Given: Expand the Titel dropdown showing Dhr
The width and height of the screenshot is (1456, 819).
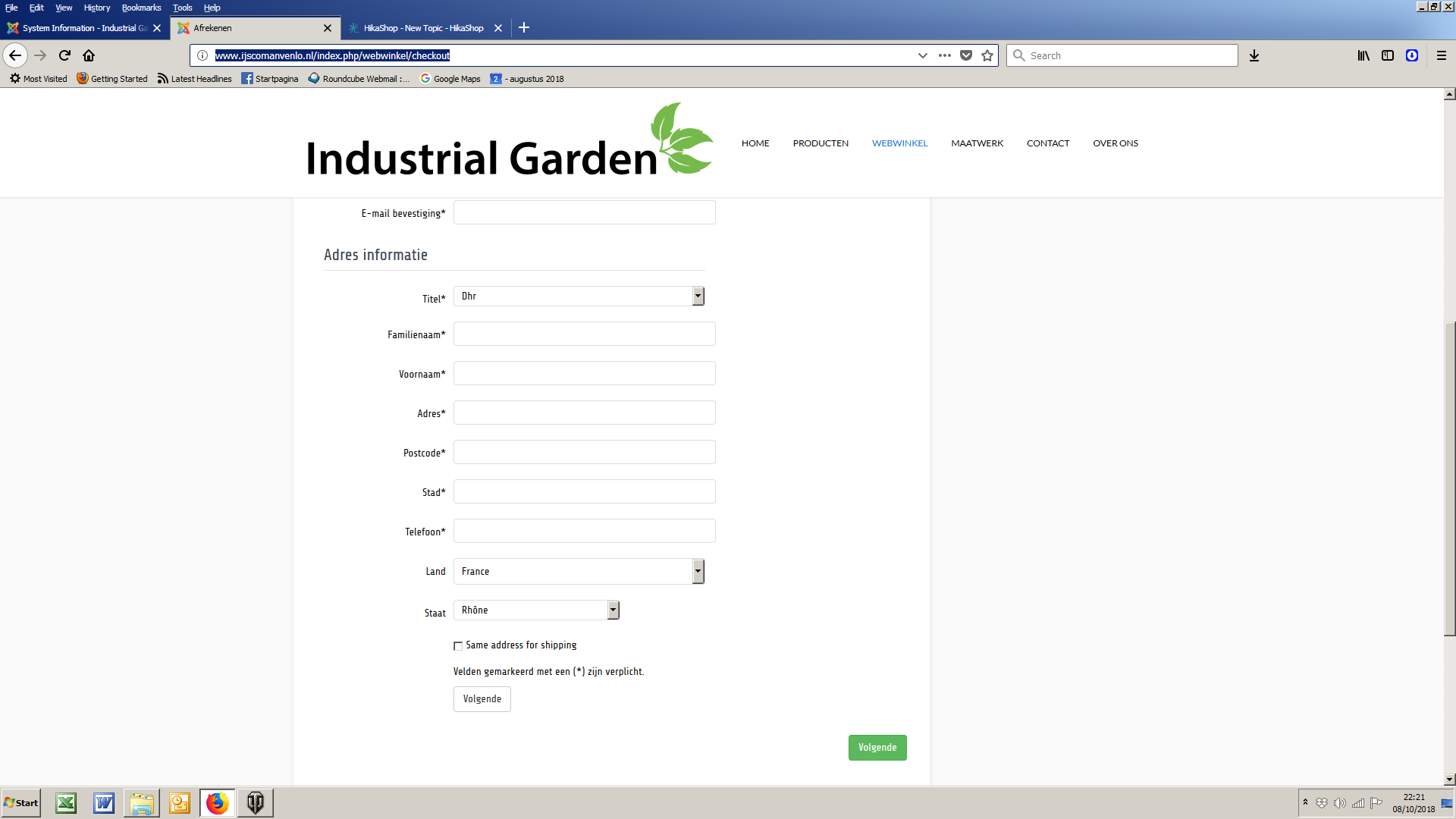Looking at the screenshot, I should coord(579,297).
